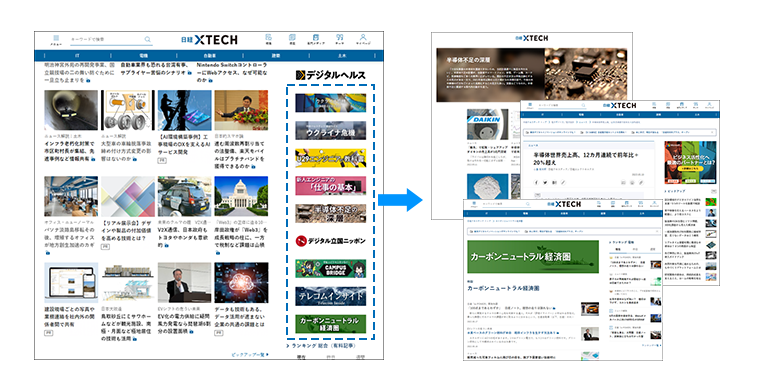The height and width of the screenshot is (392, 758).
Task: Click user icon in semiconductor article page header
Action: coord(709,104)
